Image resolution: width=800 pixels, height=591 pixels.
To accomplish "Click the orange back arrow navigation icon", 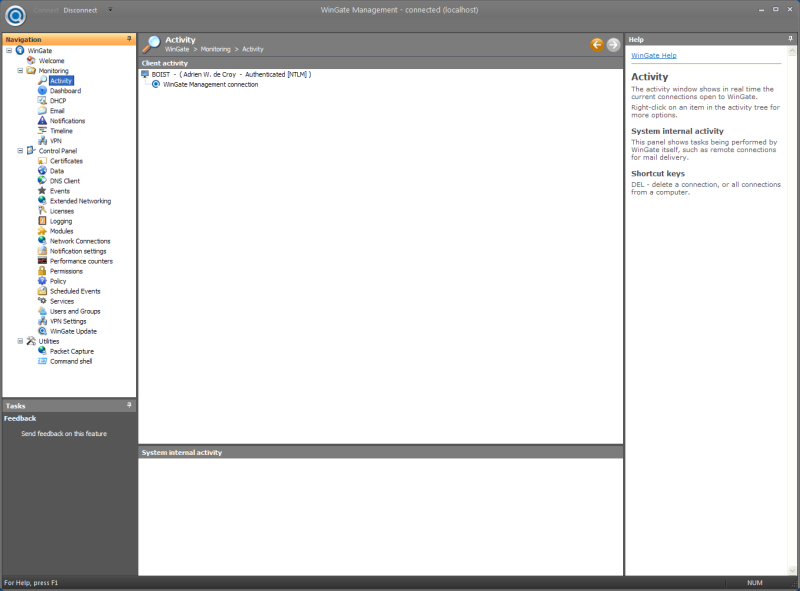I will click(596, 45).
